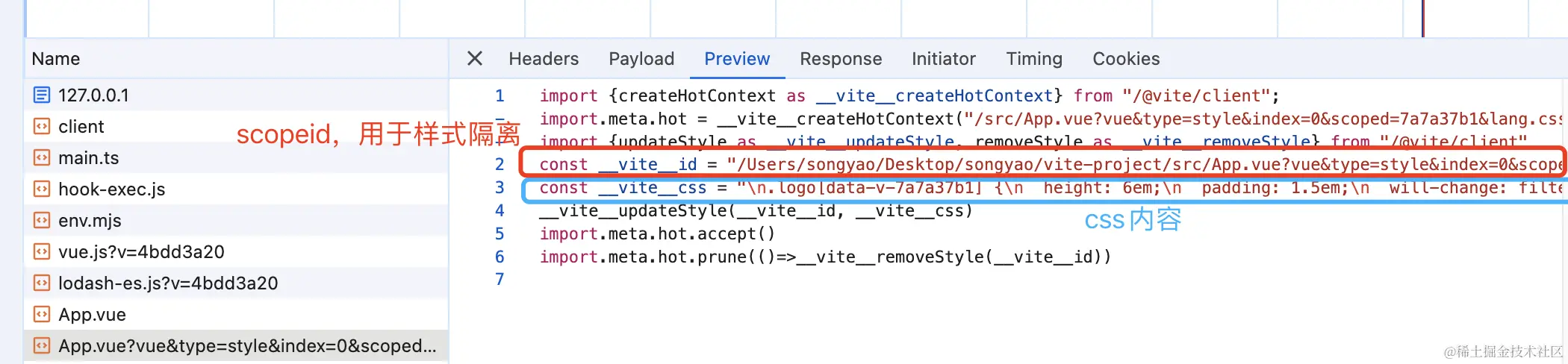Click the script icon beside App.vue?vue&type=style row
Image resolution: width=1568 pixels, height=364 pixels.
coord(42,345)
